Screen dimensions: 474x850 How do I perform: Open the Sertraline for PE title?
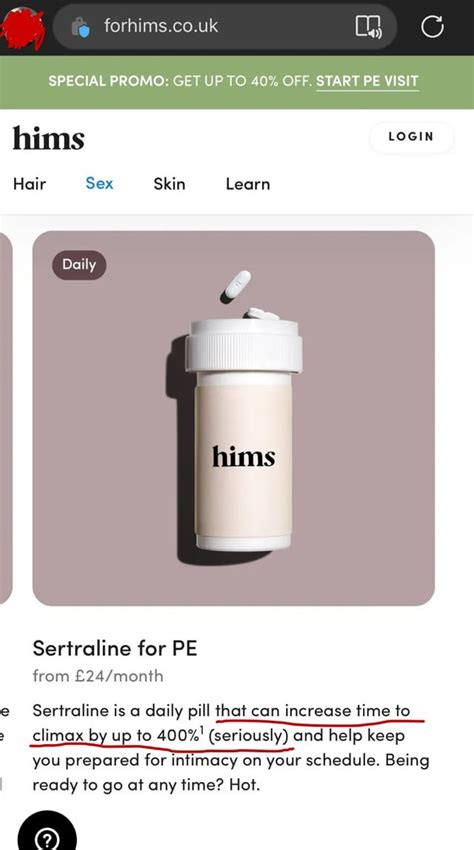(x=114, y=648)
